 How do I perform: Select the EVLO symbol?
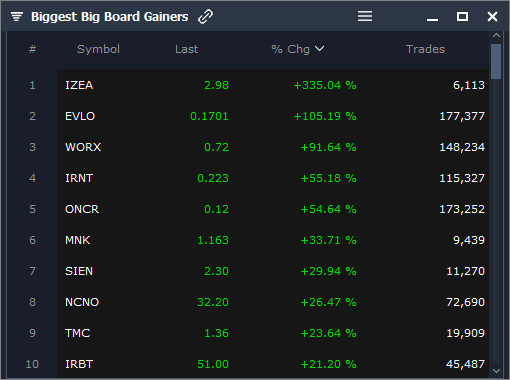coord(80,116)
